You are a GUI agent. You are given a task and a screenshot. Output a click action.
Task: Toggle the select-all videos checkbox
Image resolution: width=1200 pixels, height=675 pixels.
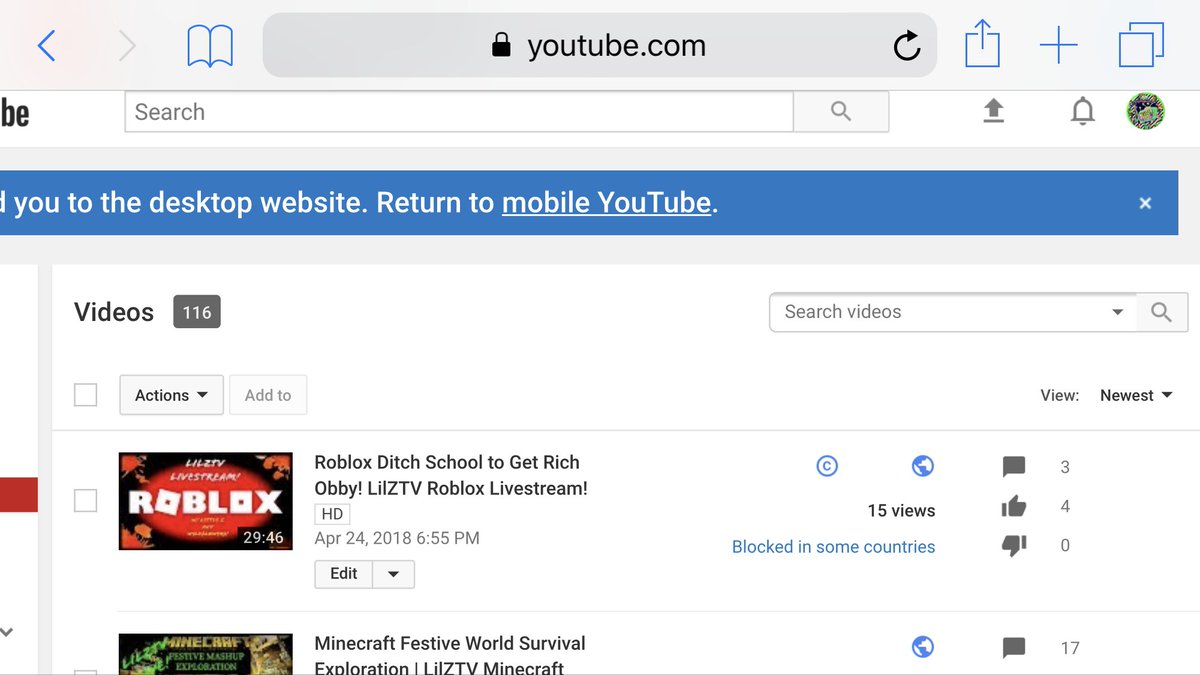[86, 395]
